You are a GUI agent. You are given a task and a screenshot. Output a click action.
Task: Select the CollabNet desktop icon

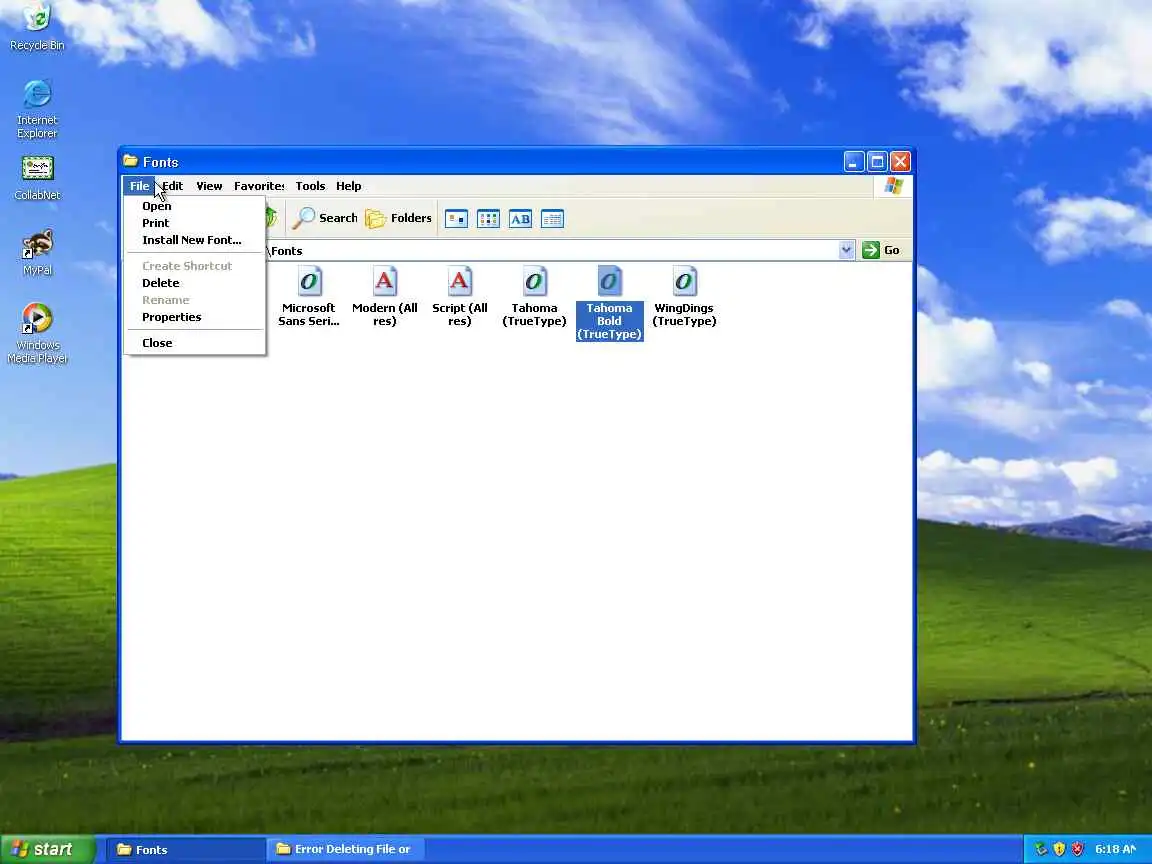(37, 179)
